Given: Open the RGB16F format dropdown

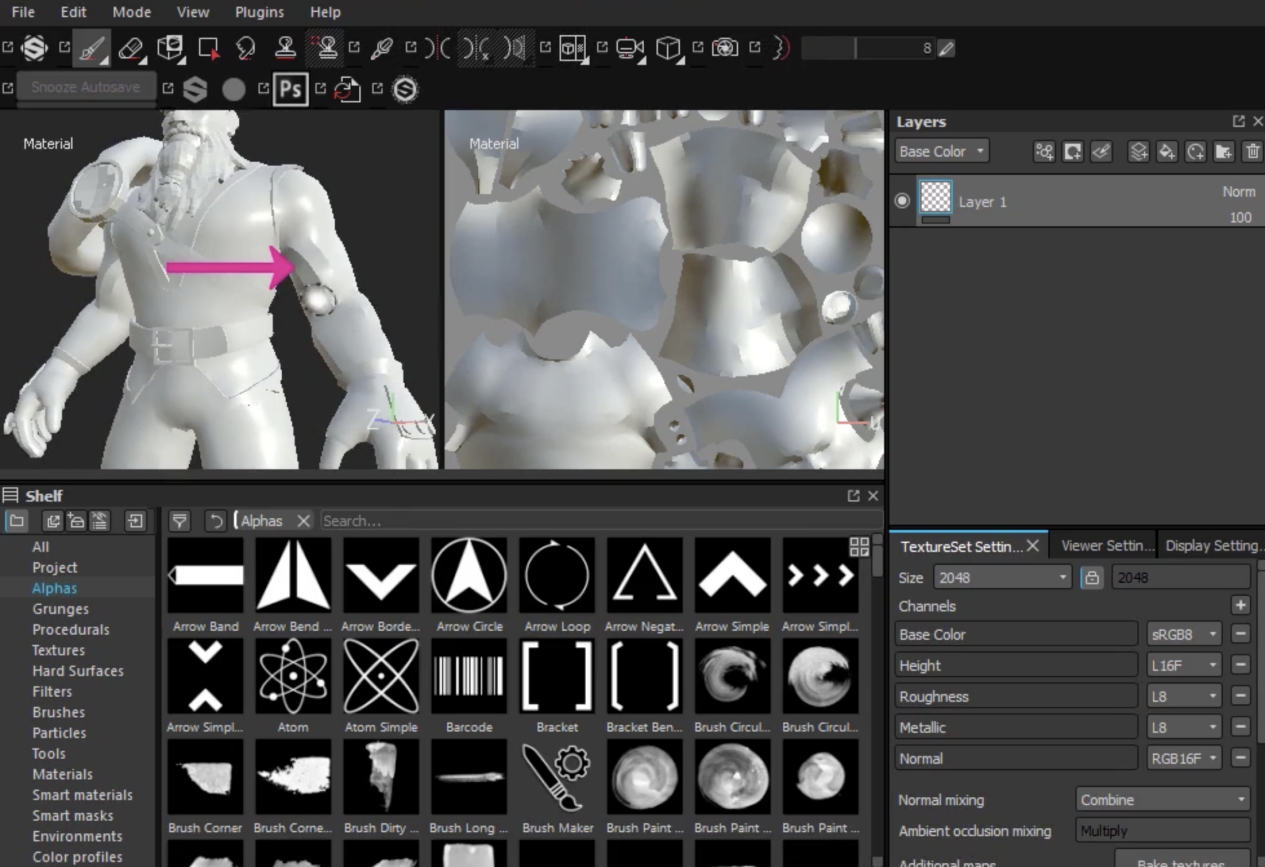Looking at the screenshot, I should pos(1185,758).
